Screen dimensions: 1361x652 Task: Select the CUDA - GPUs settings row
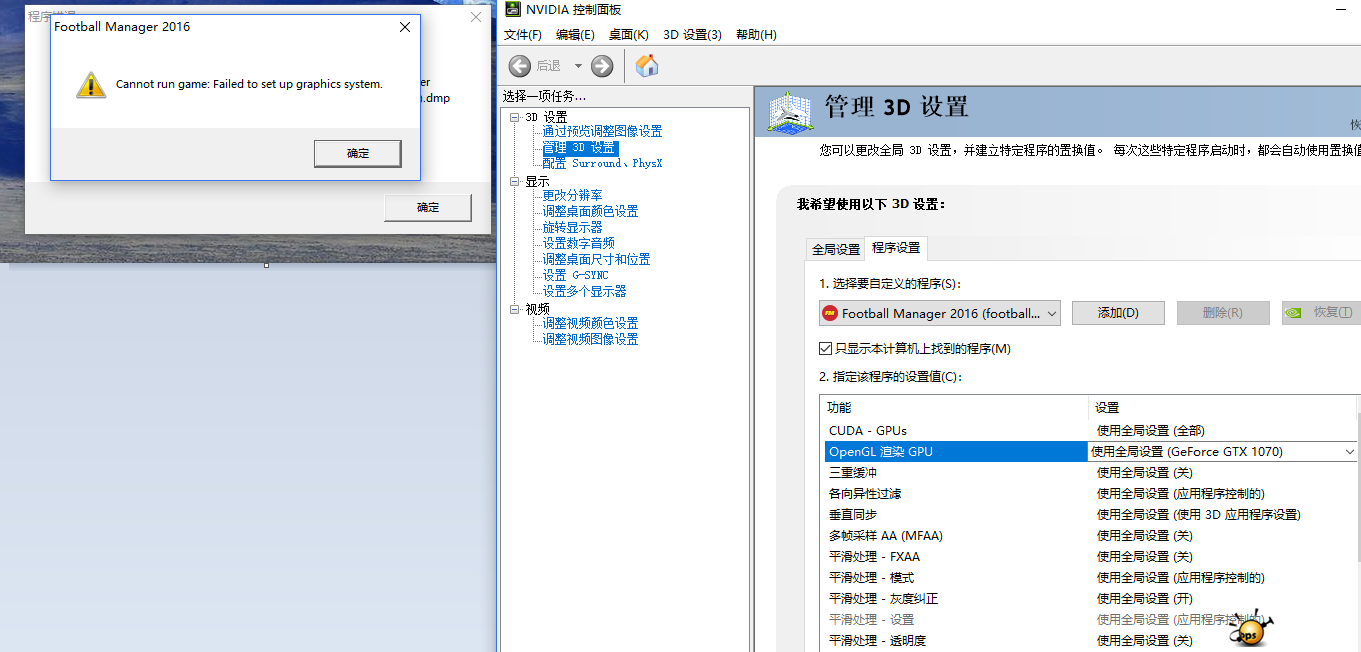point(1090,431)
